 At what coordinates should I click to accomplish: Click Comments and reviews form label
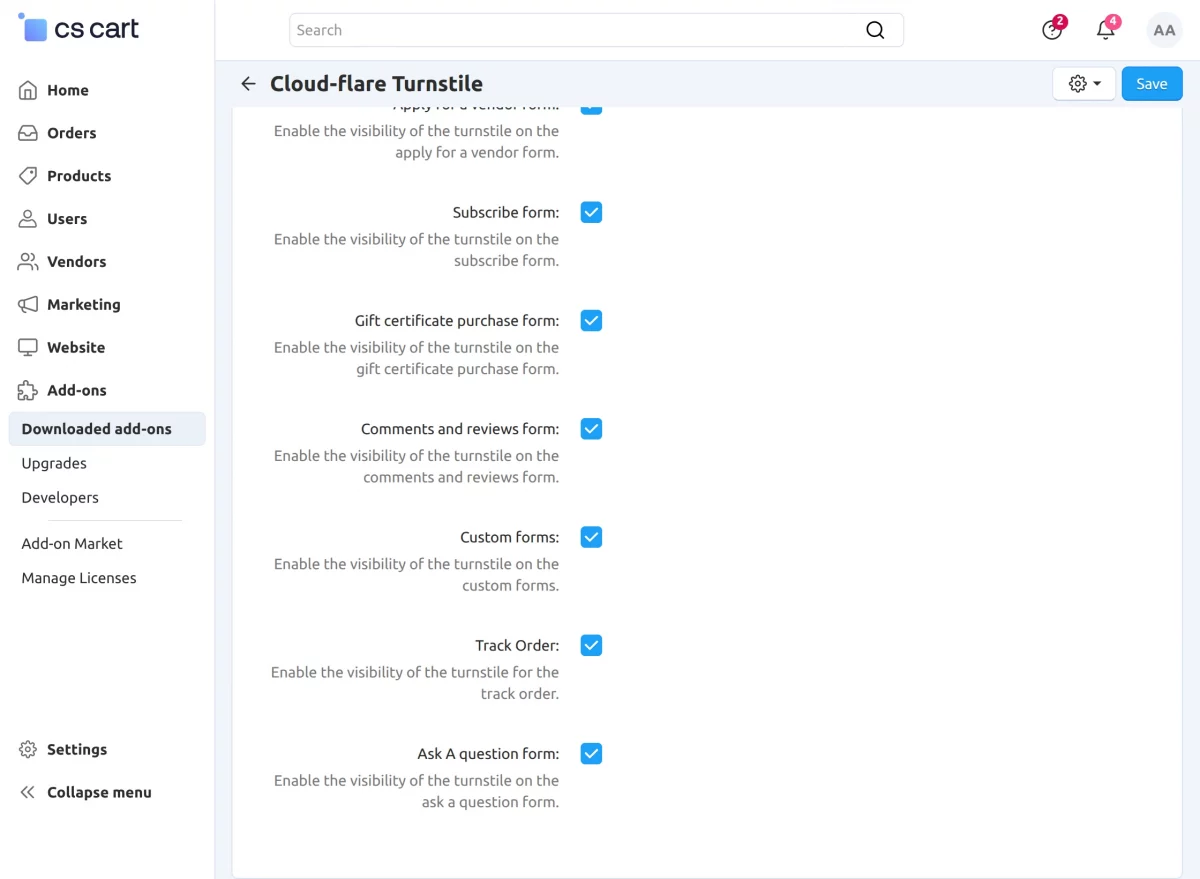(x=460, y=429)
